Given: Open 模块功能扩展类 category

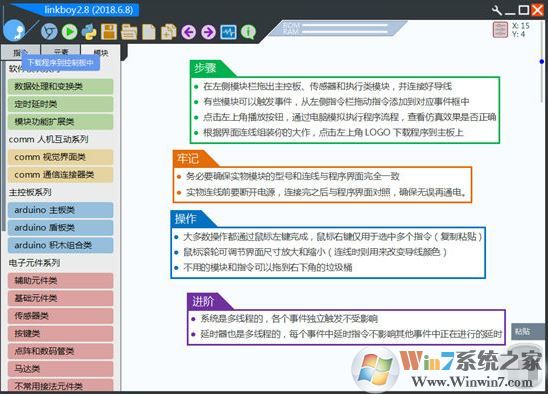Looking at the screenshot, I should [60, 122].
